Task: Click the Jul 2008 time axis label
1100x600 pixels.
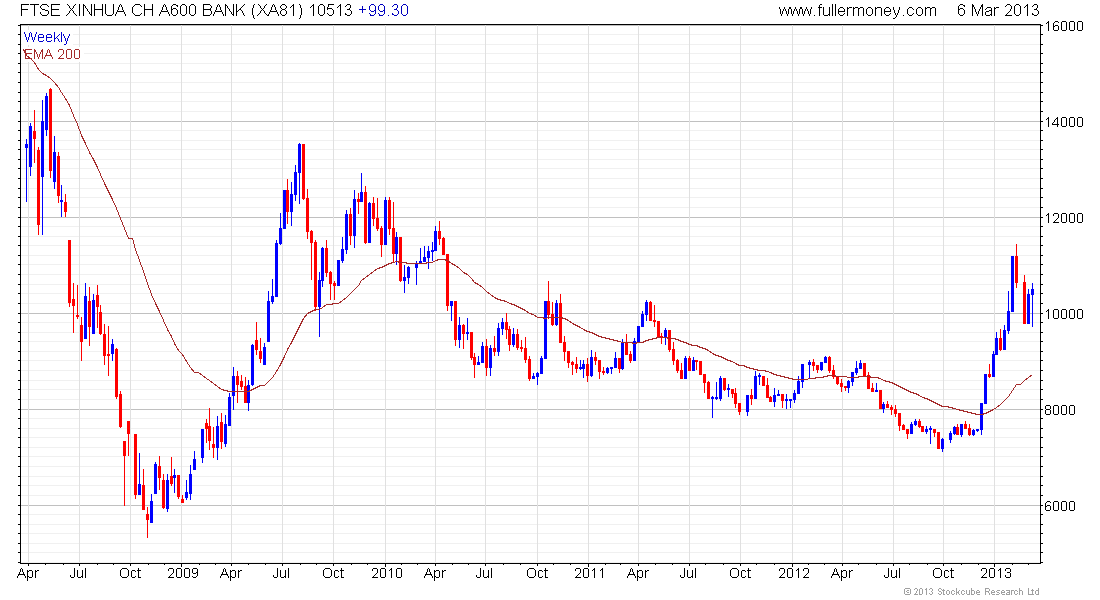Action: [79, 573]
